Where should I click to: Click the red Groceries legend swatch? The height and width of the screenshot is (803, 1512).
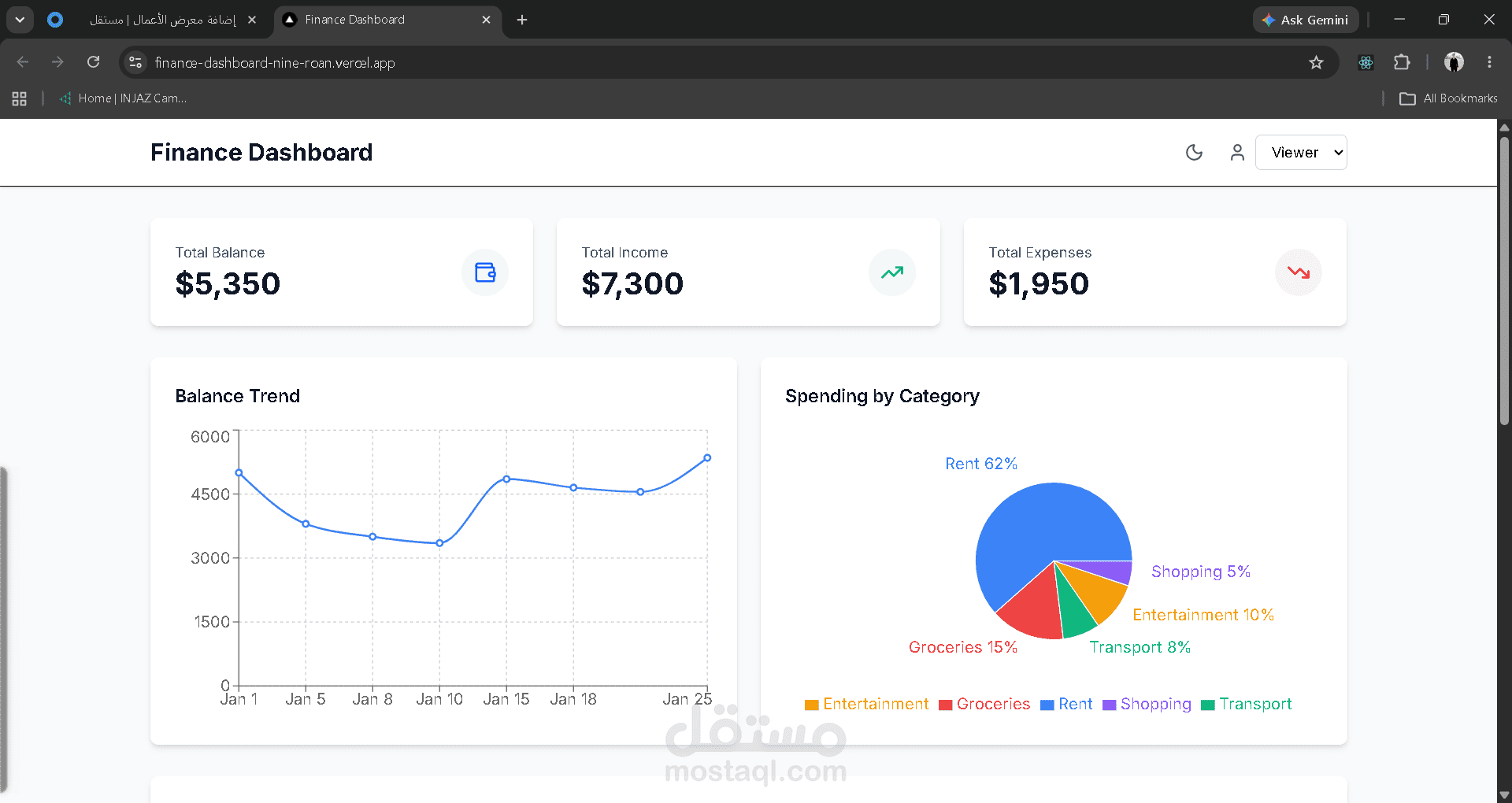click(946, 705)
